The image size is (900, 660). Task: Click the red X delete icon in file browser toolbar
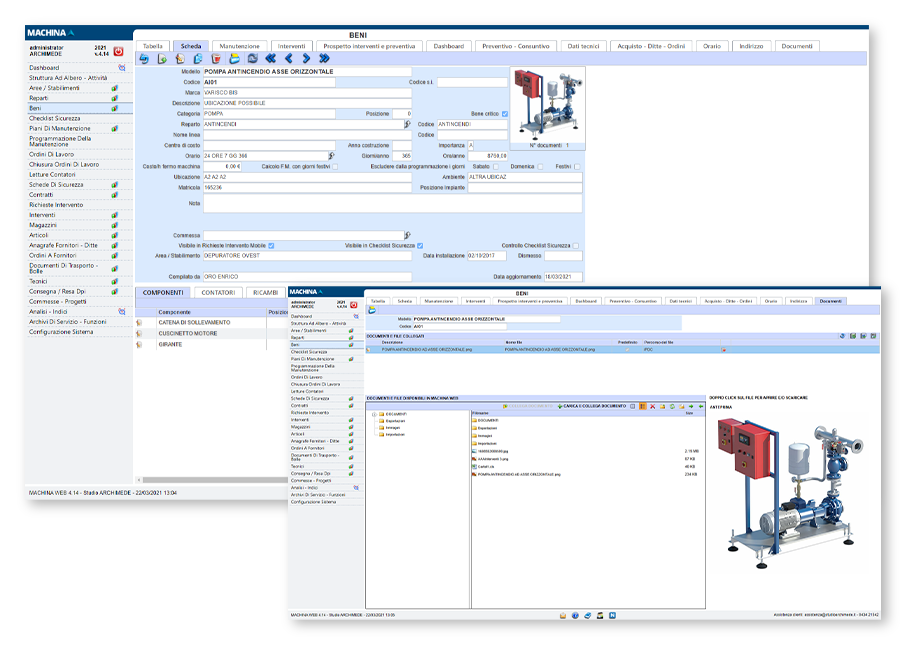click(652, 406)
